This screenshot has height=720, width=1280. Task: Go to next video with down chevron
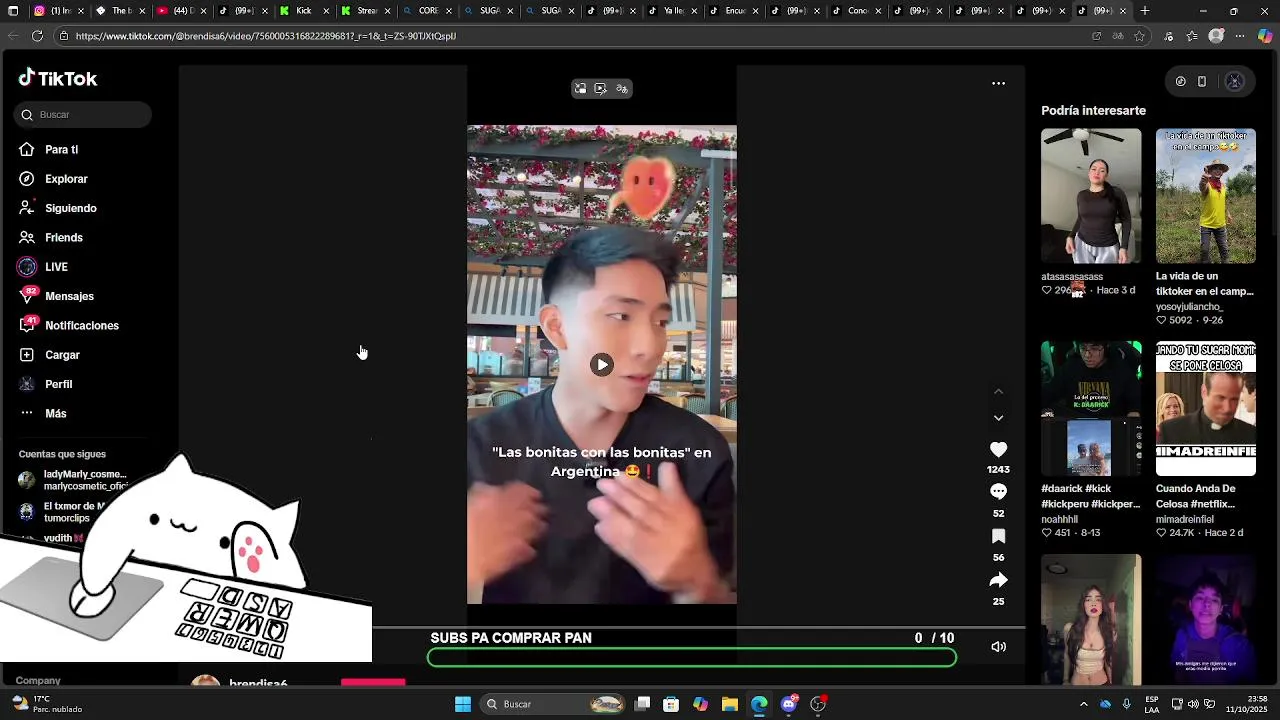998,418
